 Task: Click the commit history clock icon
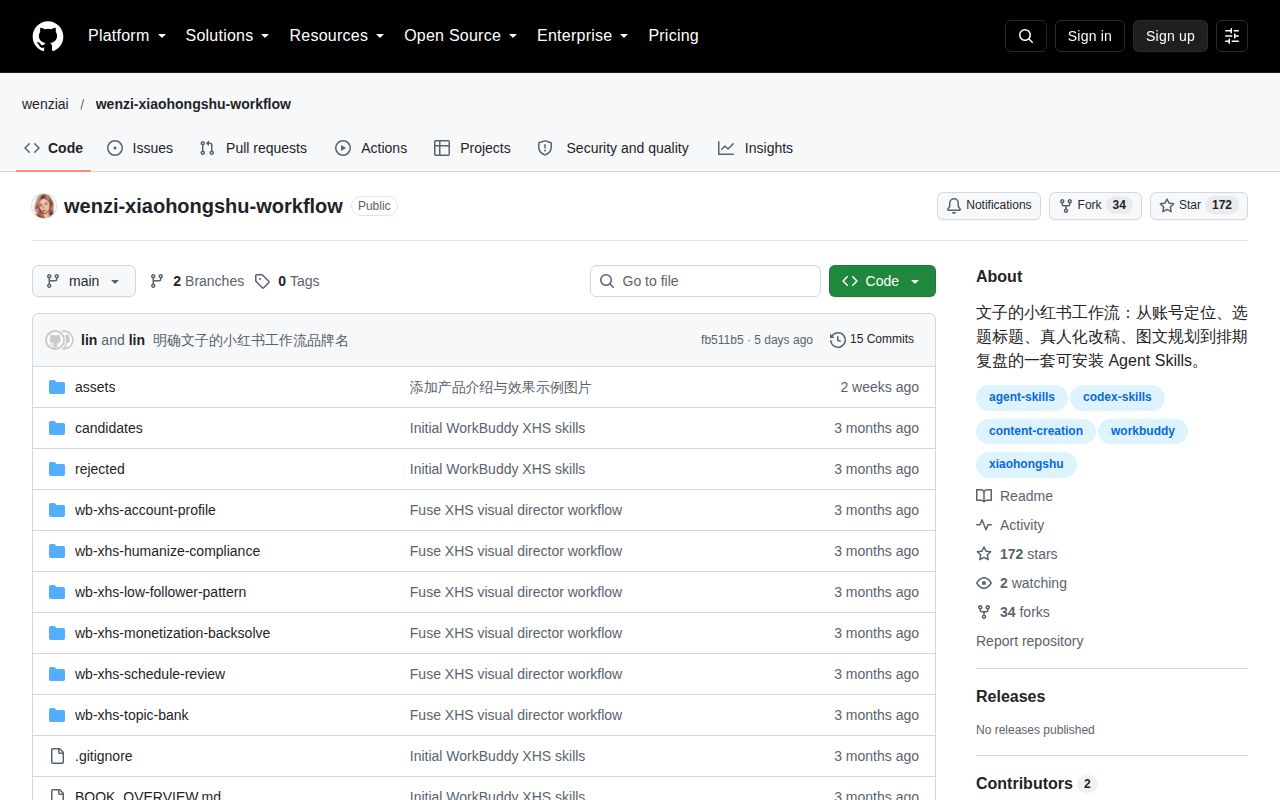click(838, 340)
